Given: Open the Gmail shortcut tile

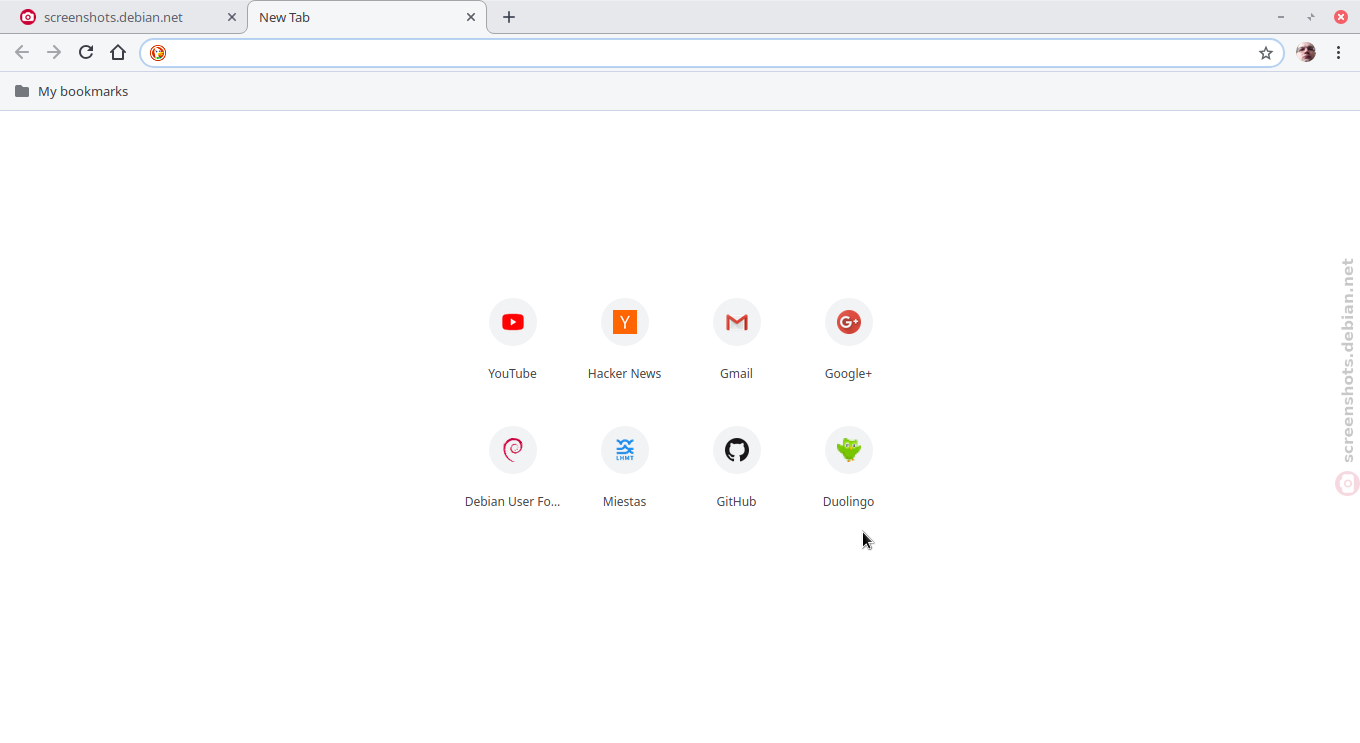Looking at the screenshot, I should (736, 340).
